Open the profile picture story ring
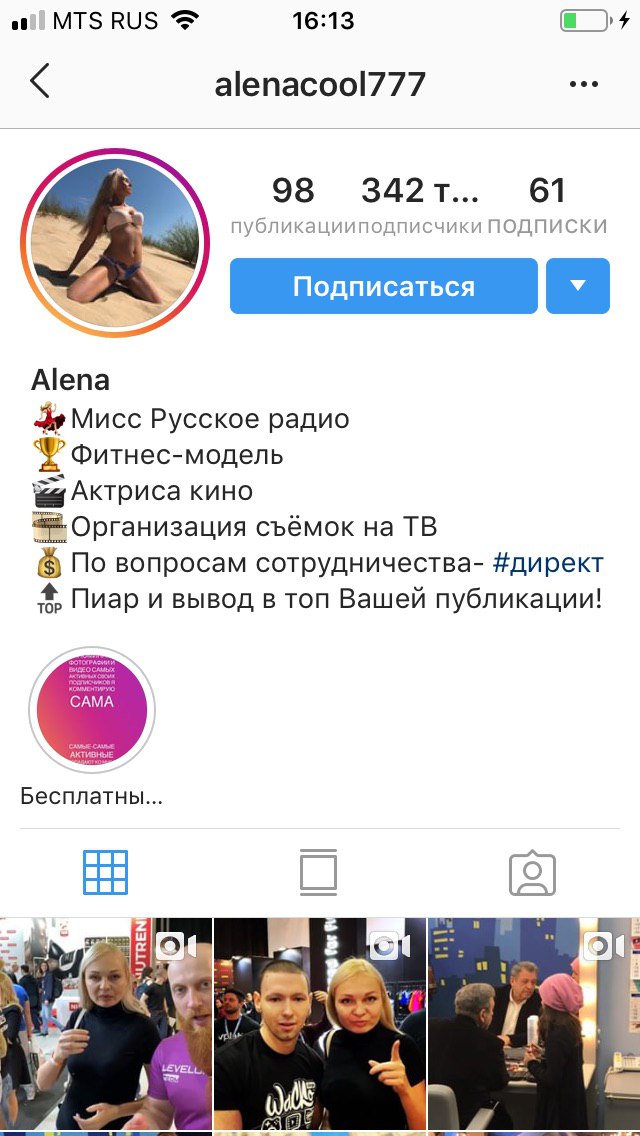This screenshot has width=640, height=1136. [115, 242]
